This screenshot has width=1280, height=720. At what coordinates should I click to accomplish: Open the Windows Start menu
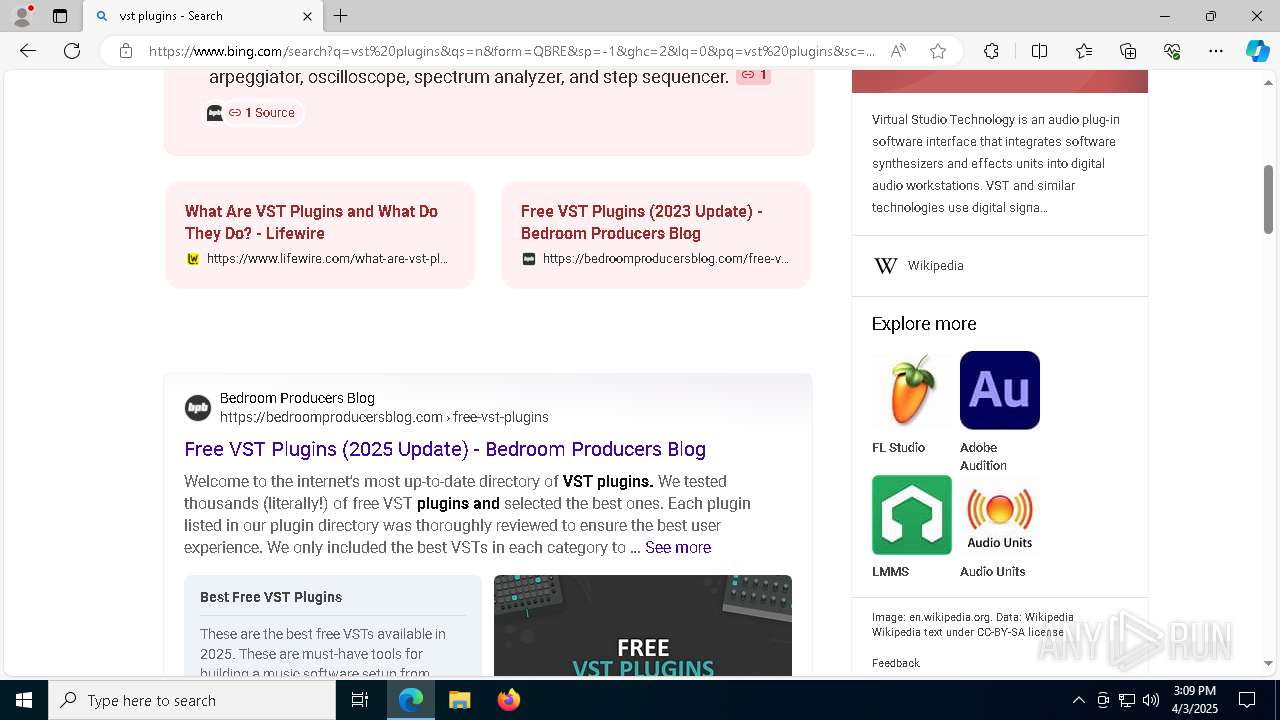(24, 700)
